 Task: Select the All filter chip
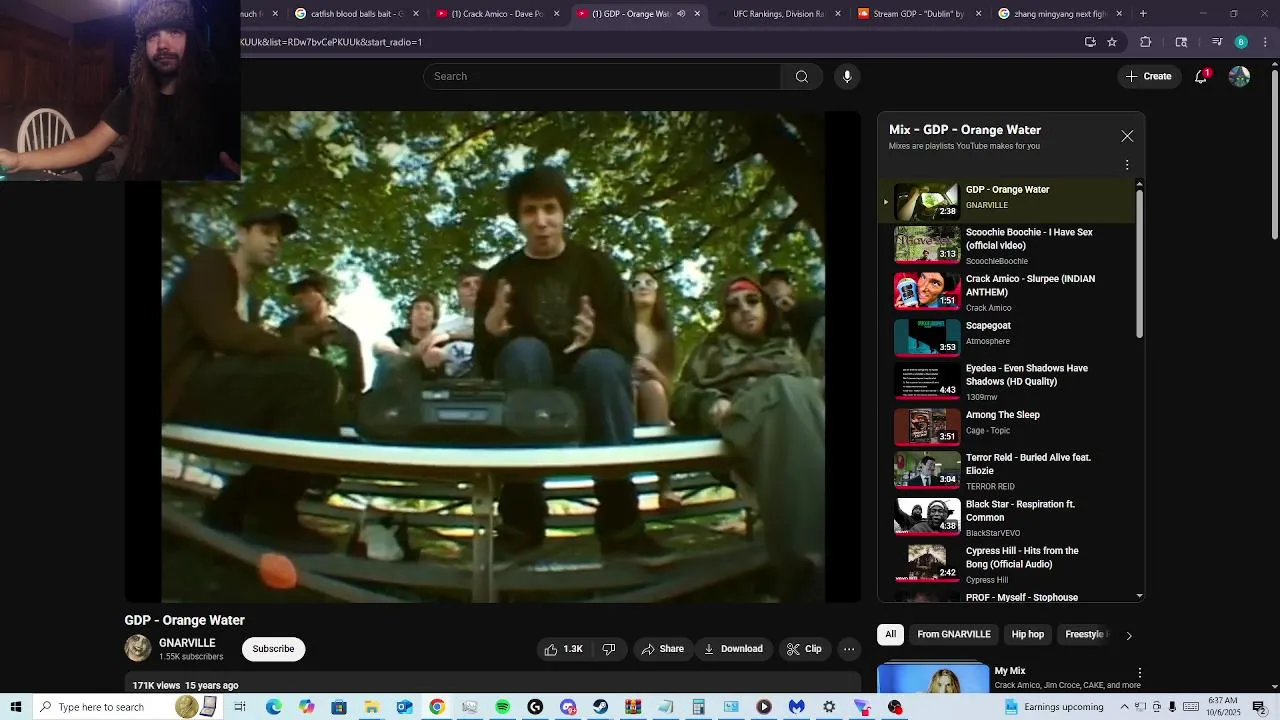890,634
